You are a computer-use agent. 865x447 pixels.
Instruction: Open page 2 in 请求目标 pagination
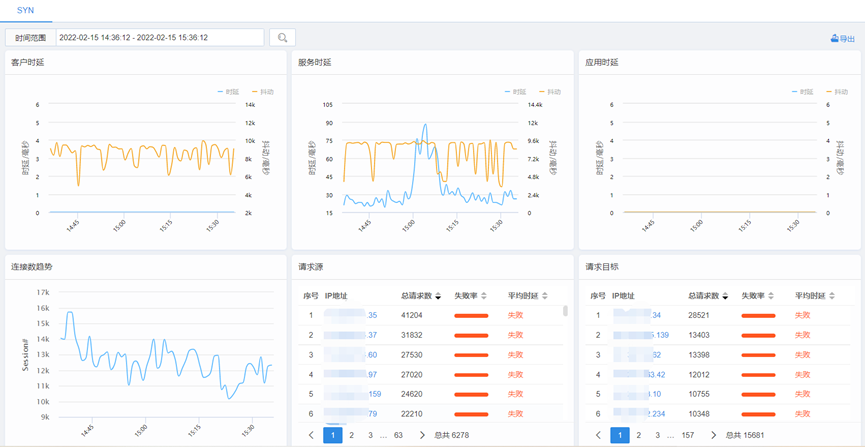pos(639,435)
